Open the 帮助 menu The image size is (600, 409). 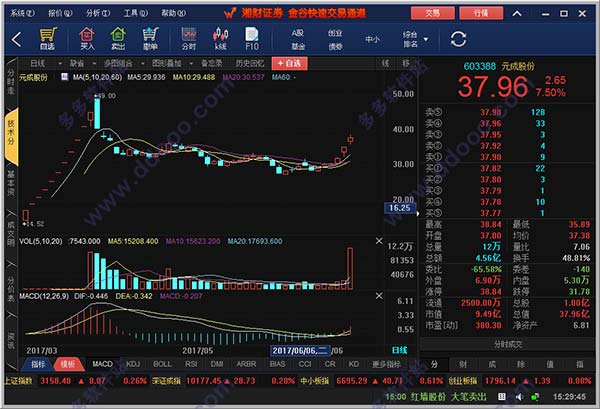coord(174,13)
